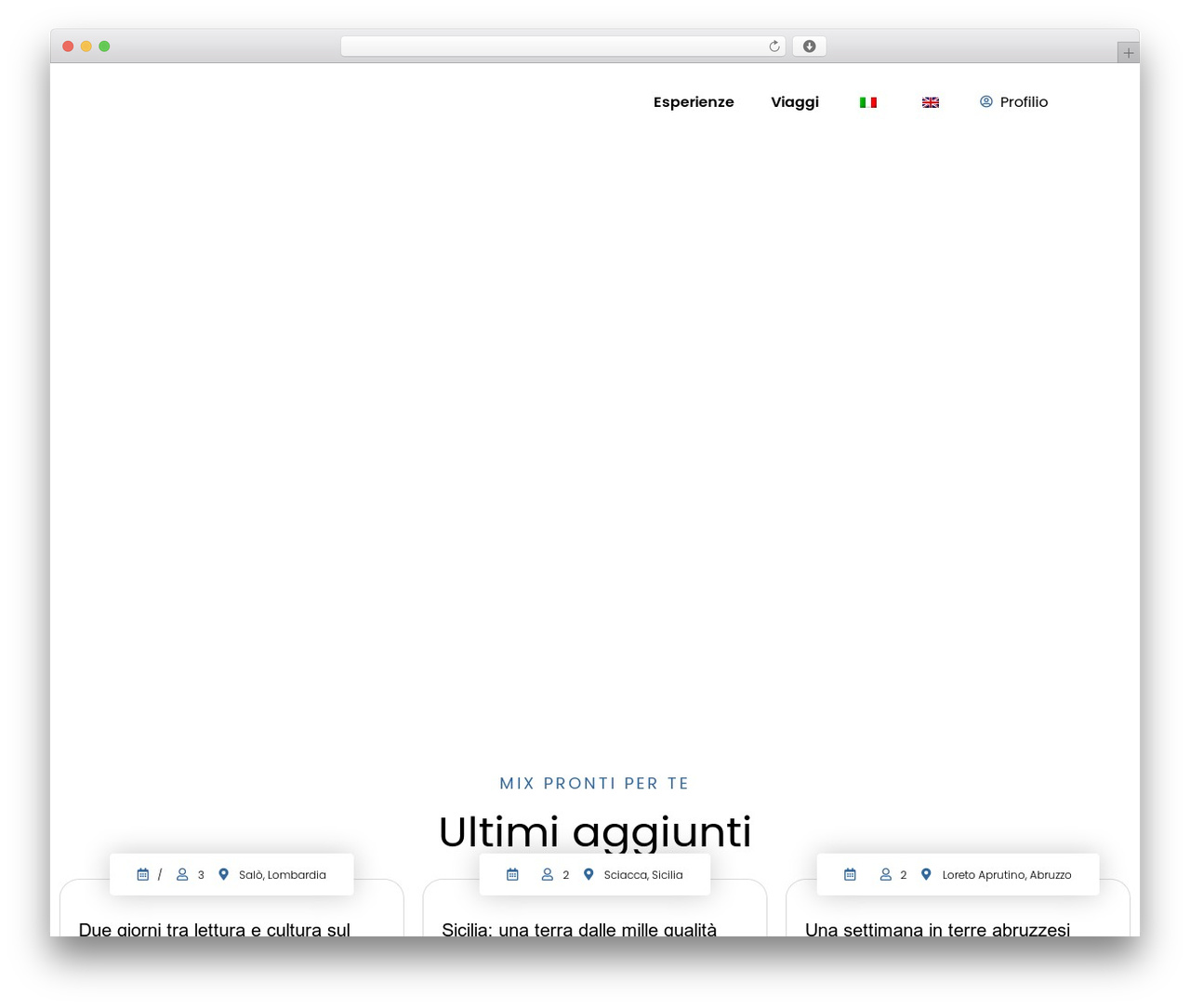
Task: Click the location pin beside Salò, Lombardia
Action: click(223, 874)
